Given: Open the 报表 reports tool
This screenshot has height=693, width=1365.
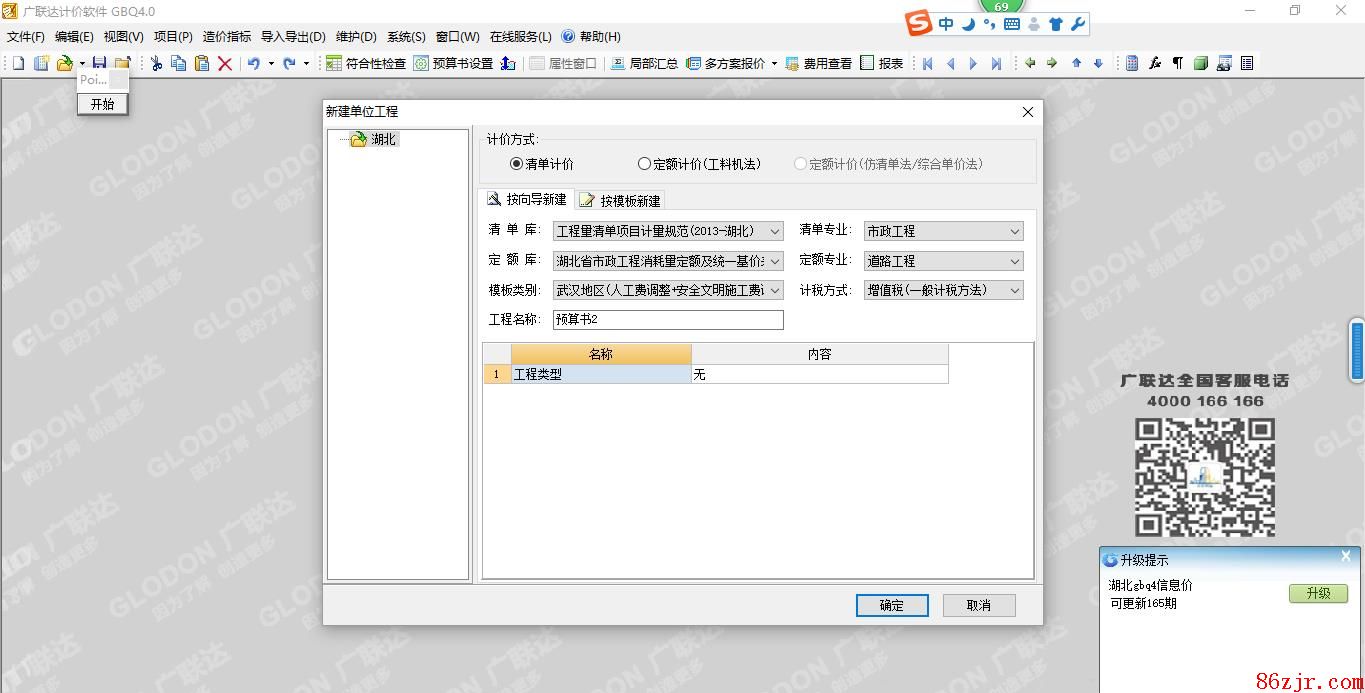Looking at the screenshot, I should [881, 63].
